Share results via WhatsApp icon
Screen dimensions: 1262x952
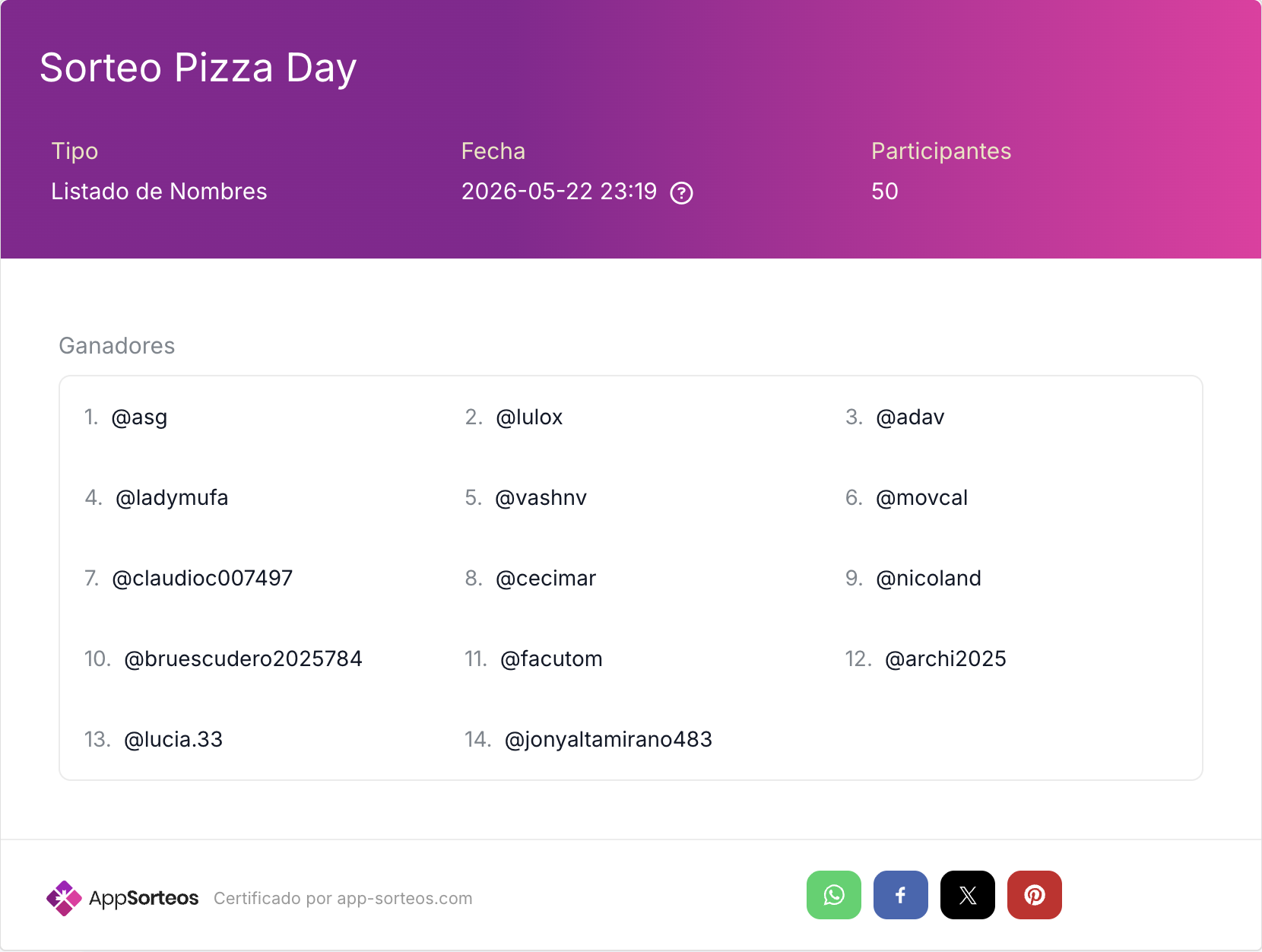[834, 895]
